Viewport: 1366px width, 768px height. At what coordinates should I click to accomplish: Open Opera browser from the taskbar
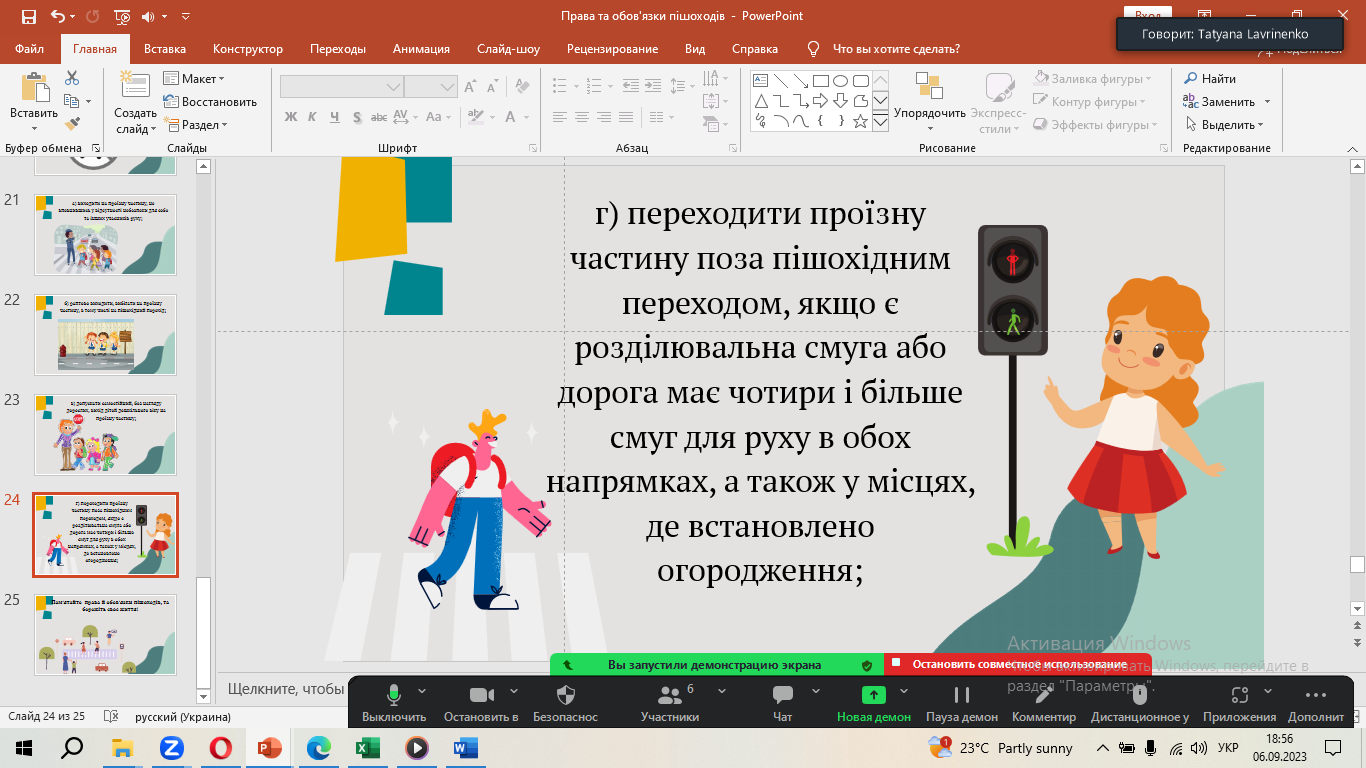(x=221, y=747)
